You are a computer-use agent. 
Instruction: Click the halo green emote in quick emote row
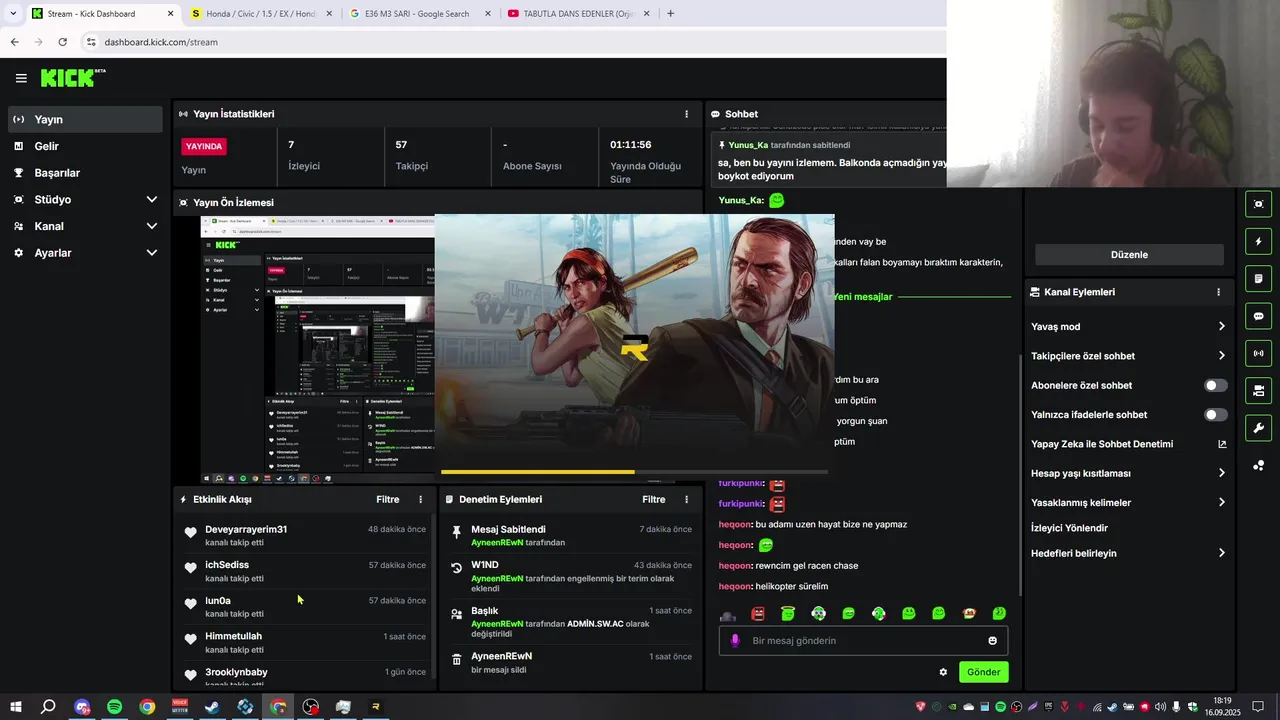[x=788, y=613]
